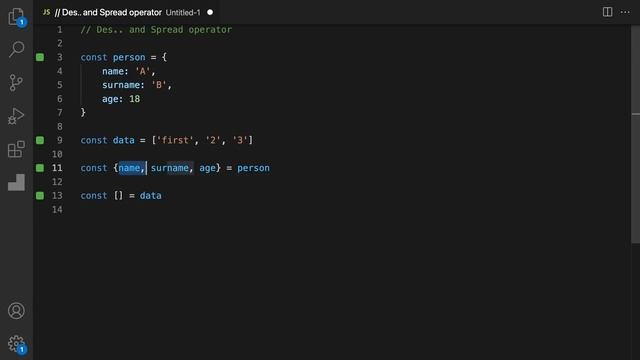Click line number 1 in the gutter
The height and width of the screenshot is (360, 640).
(x=60, y=30)
